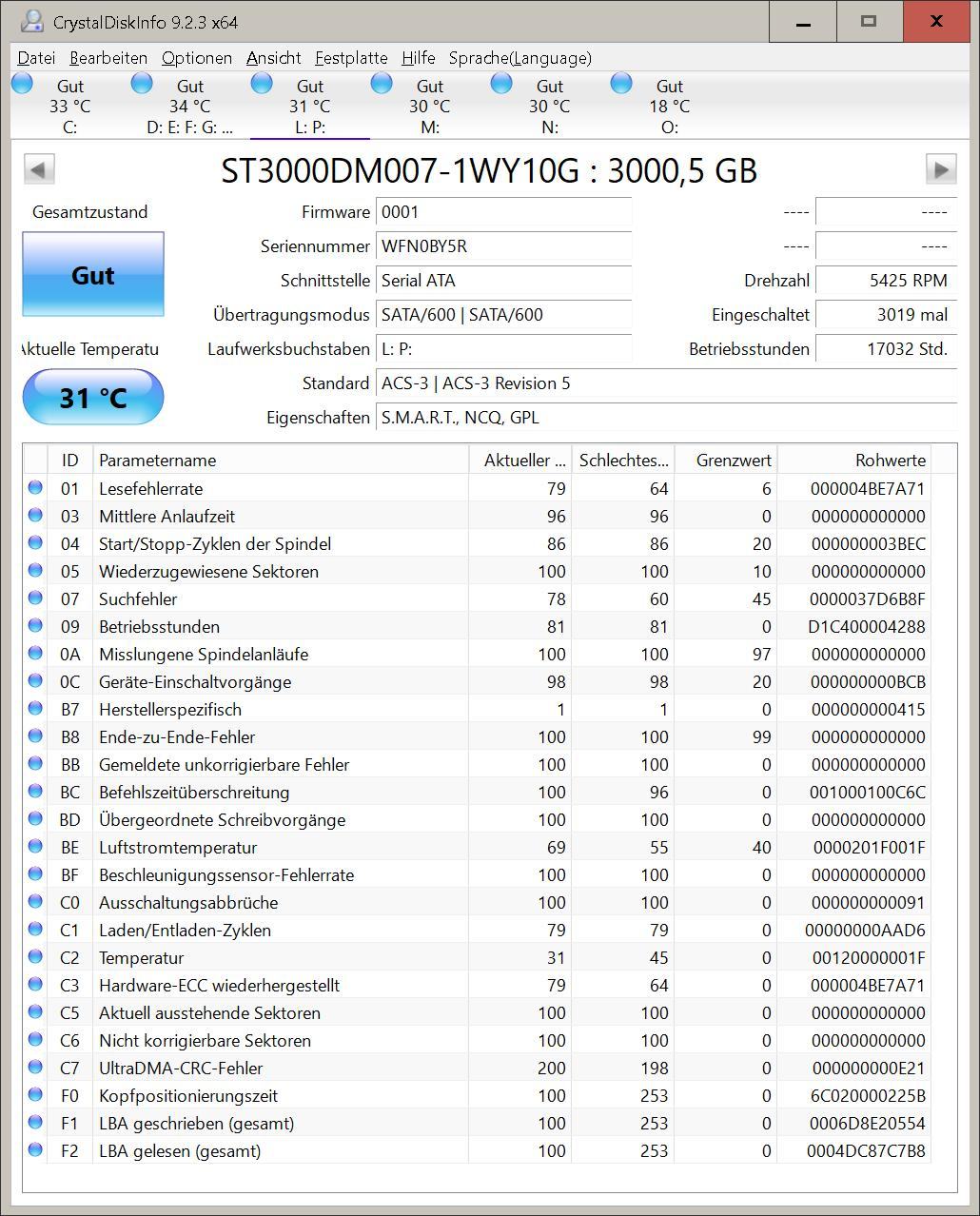Select the Geräte-Einschaltvorgänge row text
The width and height of the screenshot is (980, 1216).
[195, 681]
